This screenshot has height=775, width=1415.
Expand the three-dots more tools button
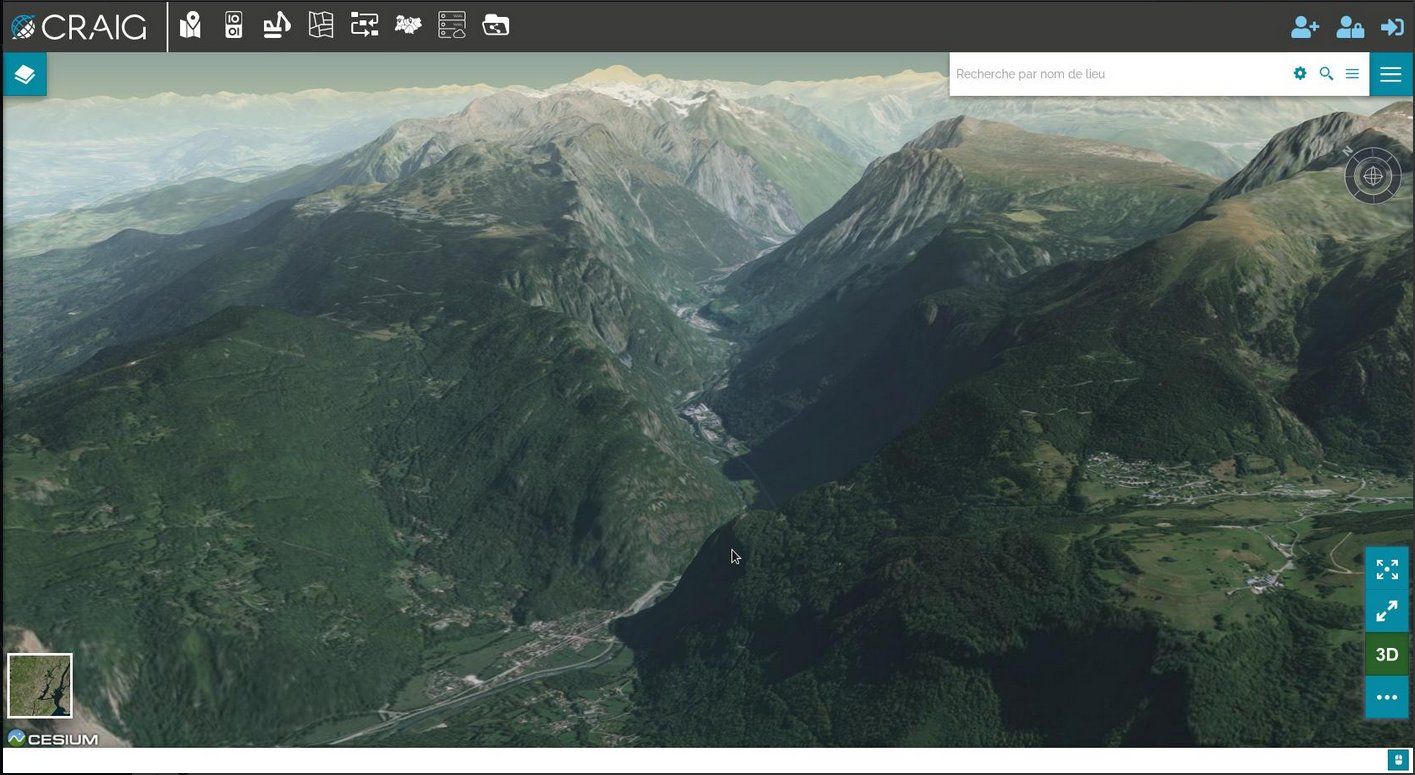pyautogui.click(x=1387, y=697)
